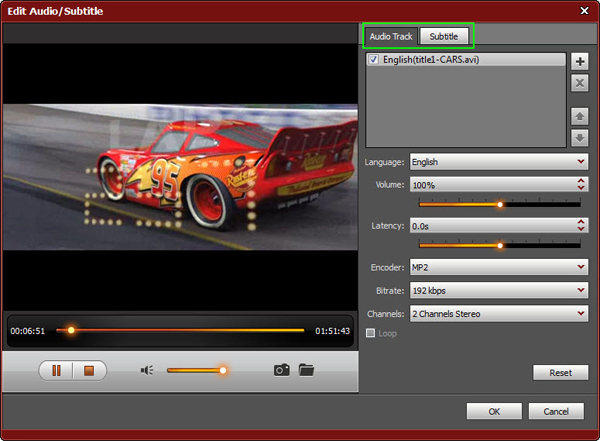The width and height of the screenshot is (600, 441).
Task: Switch to the Audio Track tab
Action: 391,37
